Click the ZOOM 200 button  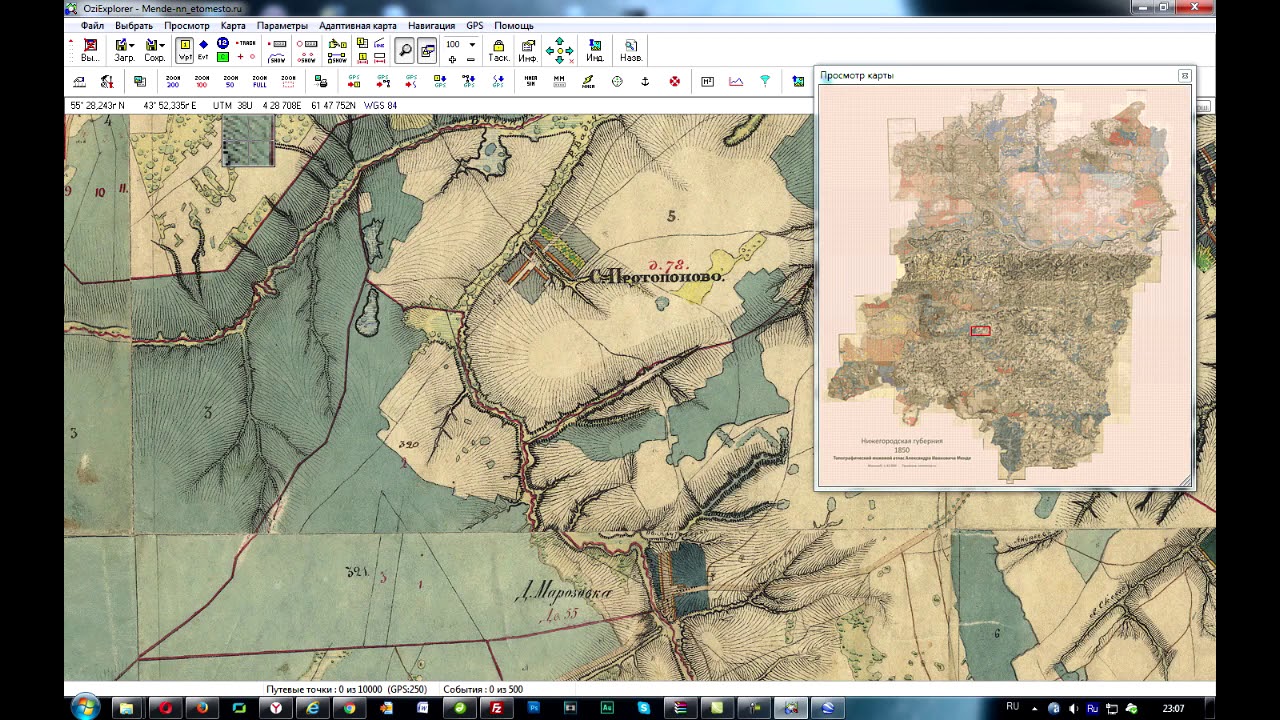[173, 81]
